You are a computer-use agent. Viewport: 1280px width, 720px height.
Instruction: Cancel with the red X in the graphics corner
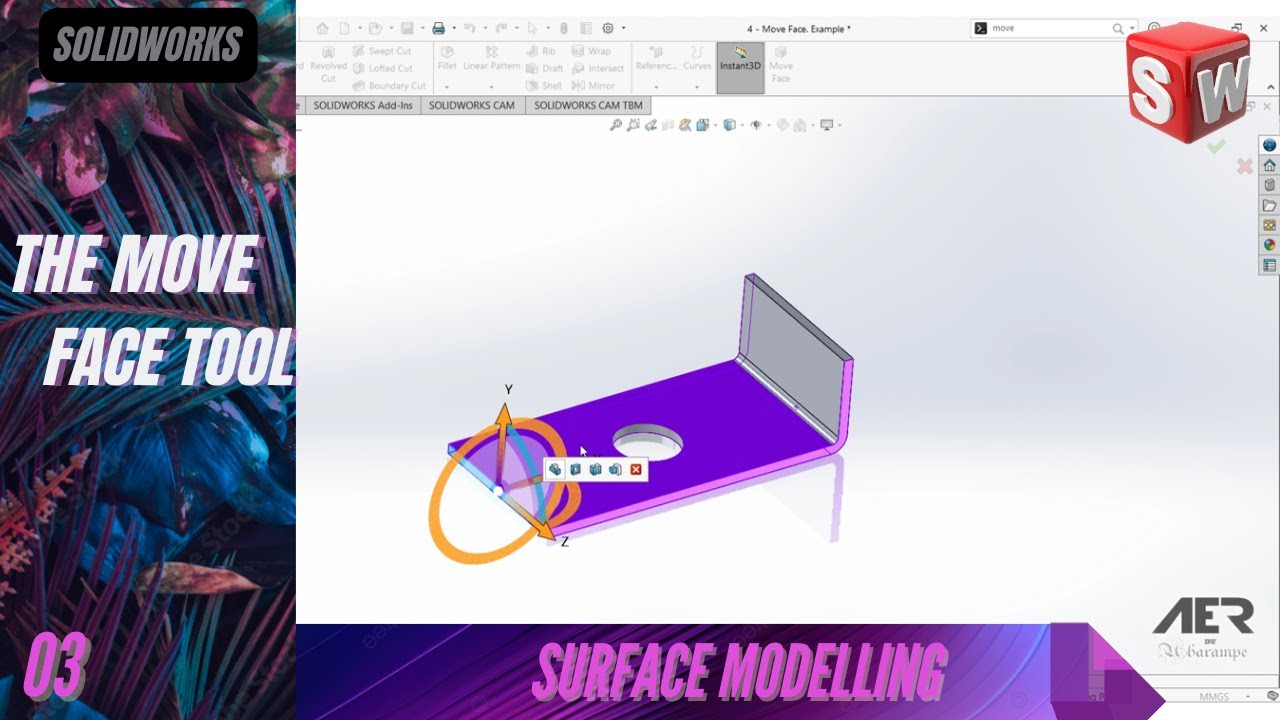[x=1244, y=166]
